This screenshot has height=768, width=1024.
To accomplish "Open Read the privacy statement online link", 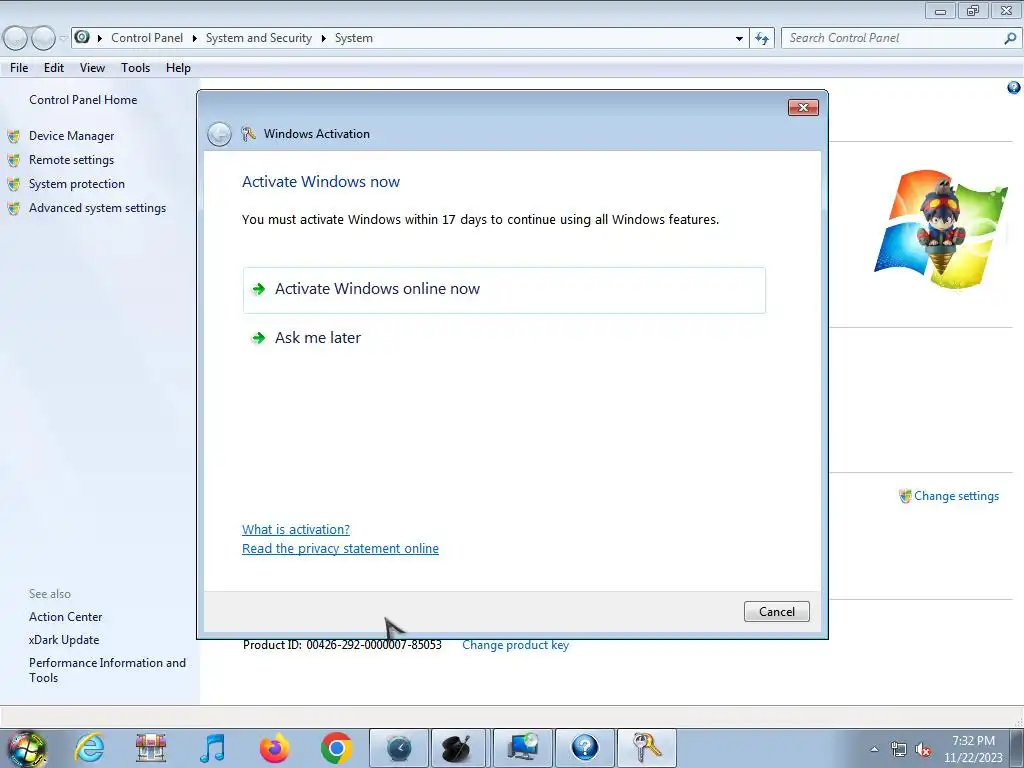I will (340, 549).
